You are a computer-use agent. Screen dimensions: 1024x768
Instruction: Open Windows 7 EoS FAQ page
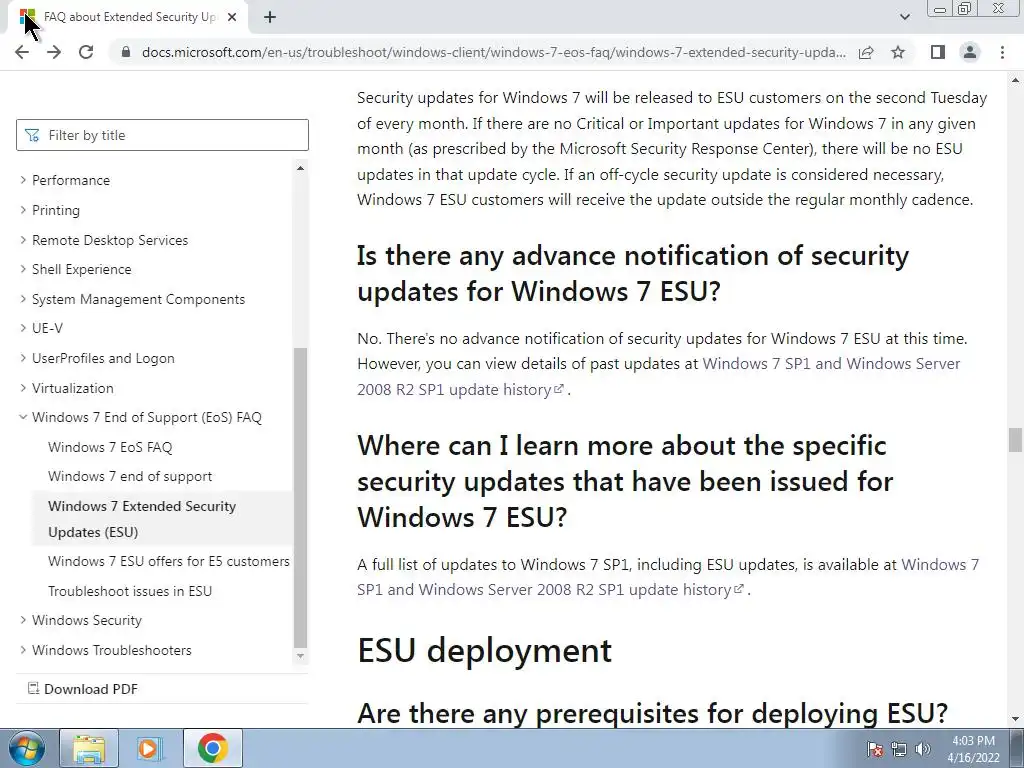(110, 447)
